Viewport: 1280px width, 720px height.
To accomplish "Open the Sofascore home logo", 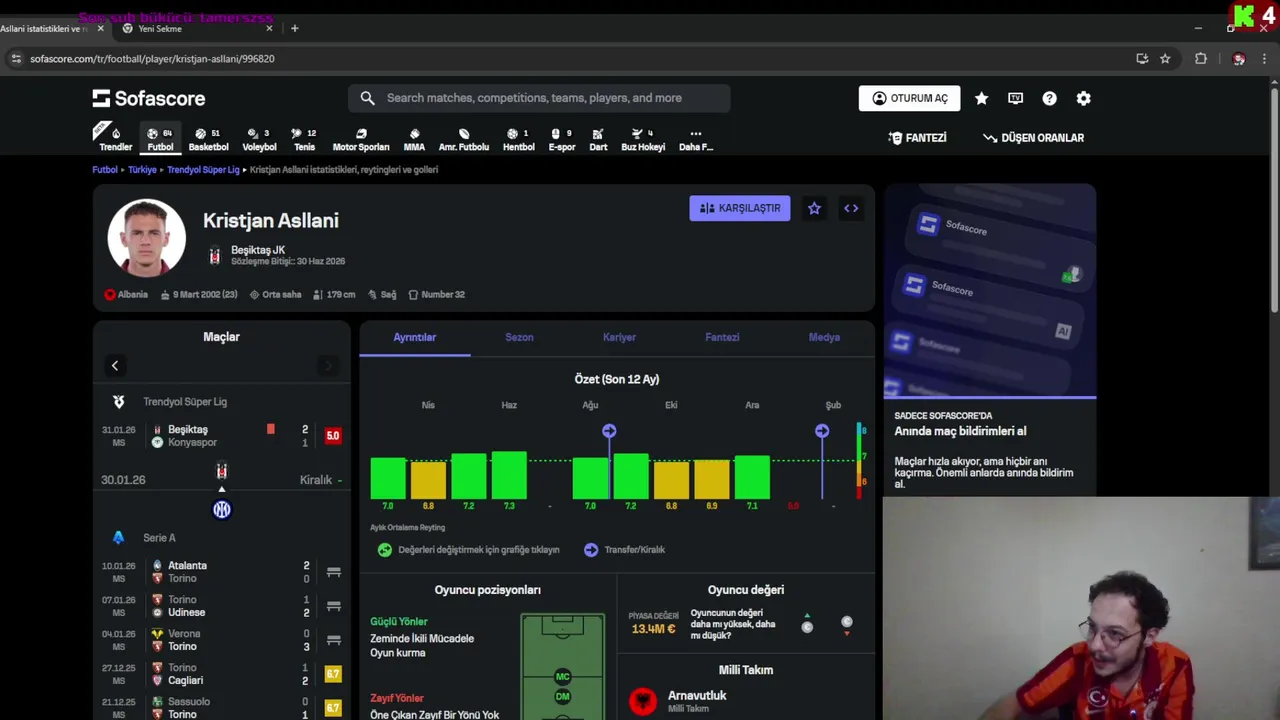I will [x=149, y=98].
